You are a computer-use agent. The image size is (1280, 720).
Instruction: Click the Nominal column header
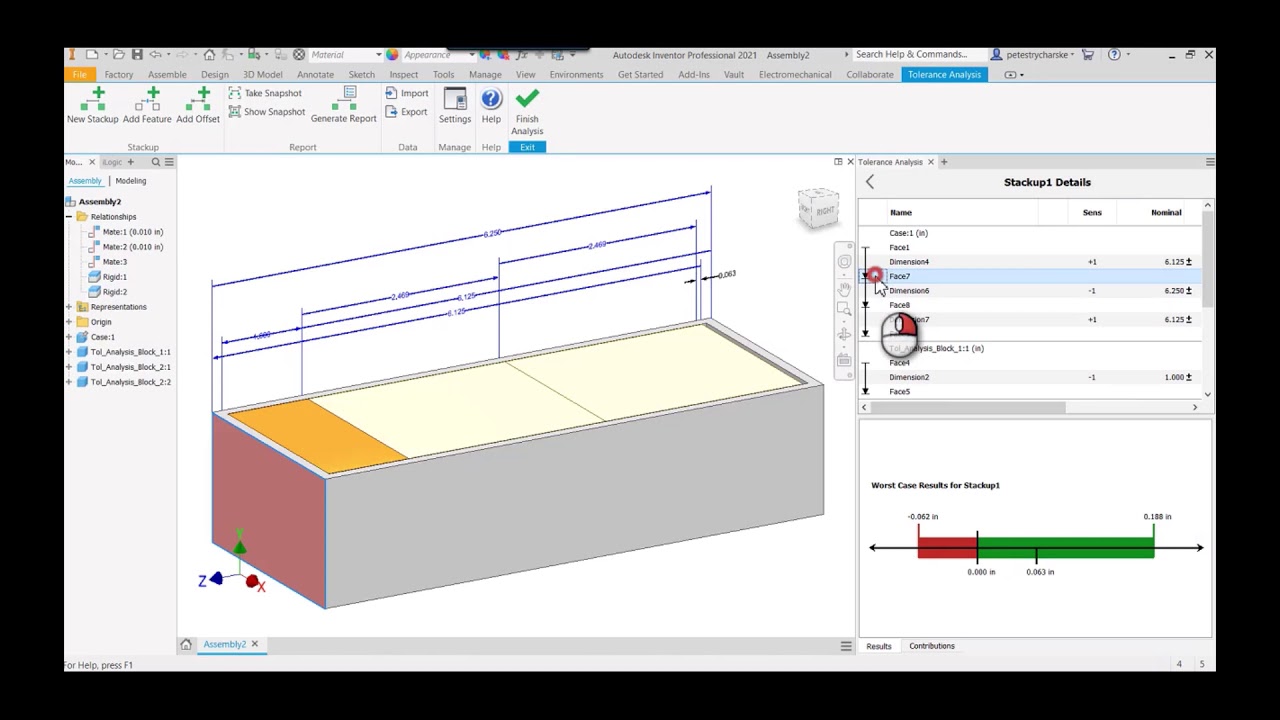pos(1166,212)
